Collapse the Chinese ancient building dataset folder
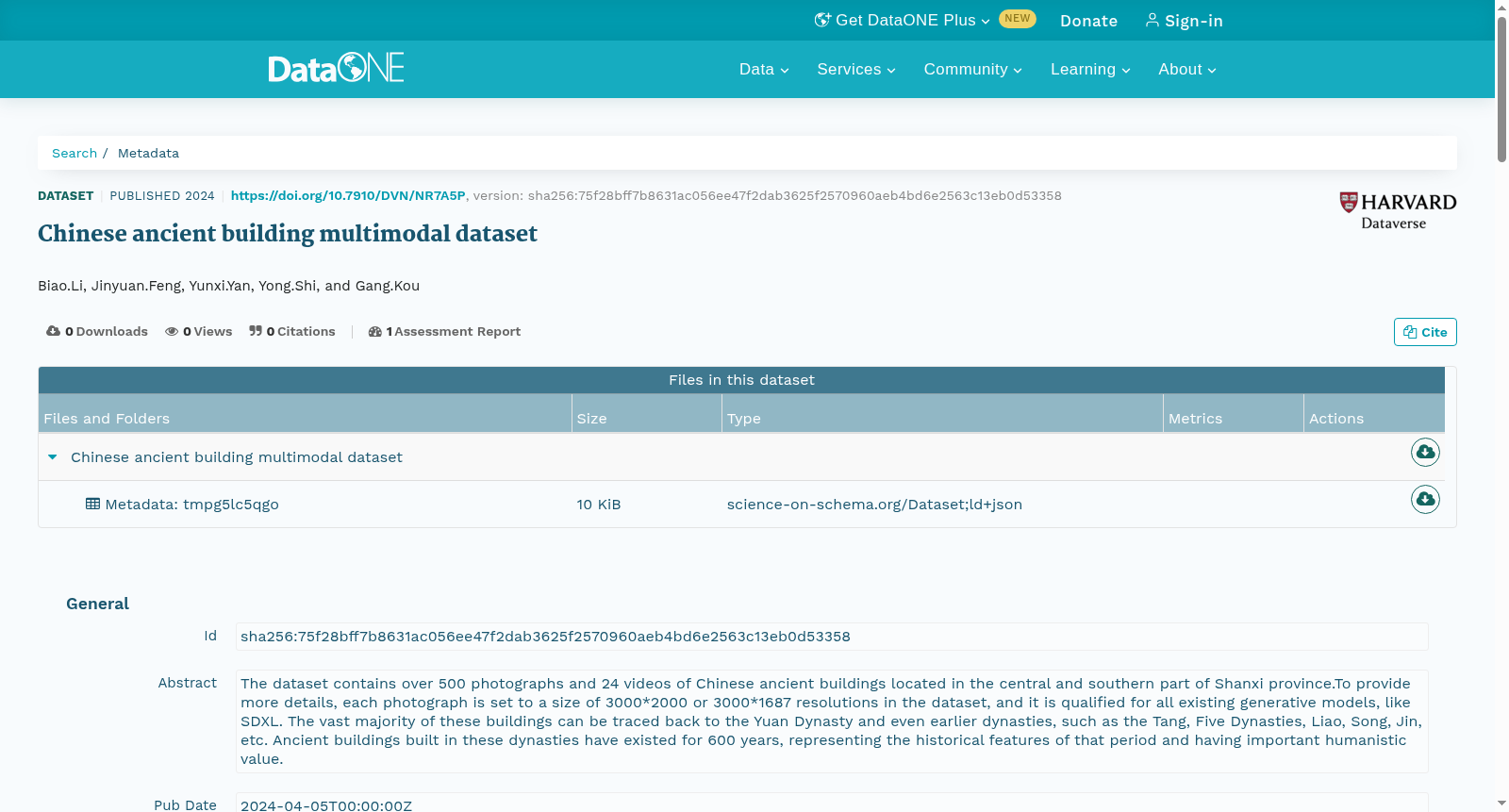 53,457
